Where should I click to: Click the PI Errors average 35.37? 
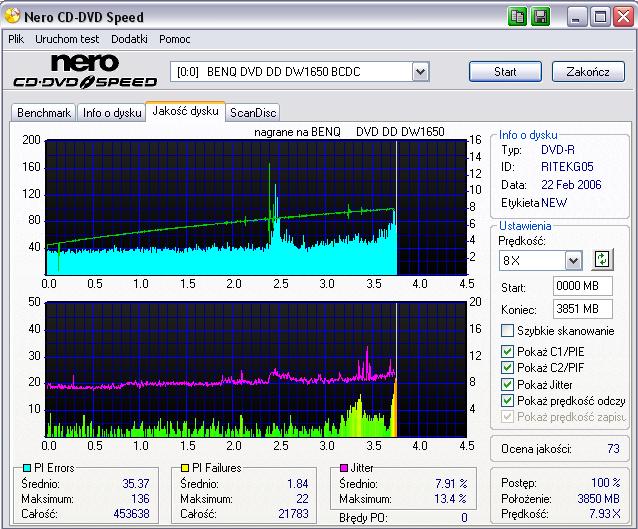(136, 483)
